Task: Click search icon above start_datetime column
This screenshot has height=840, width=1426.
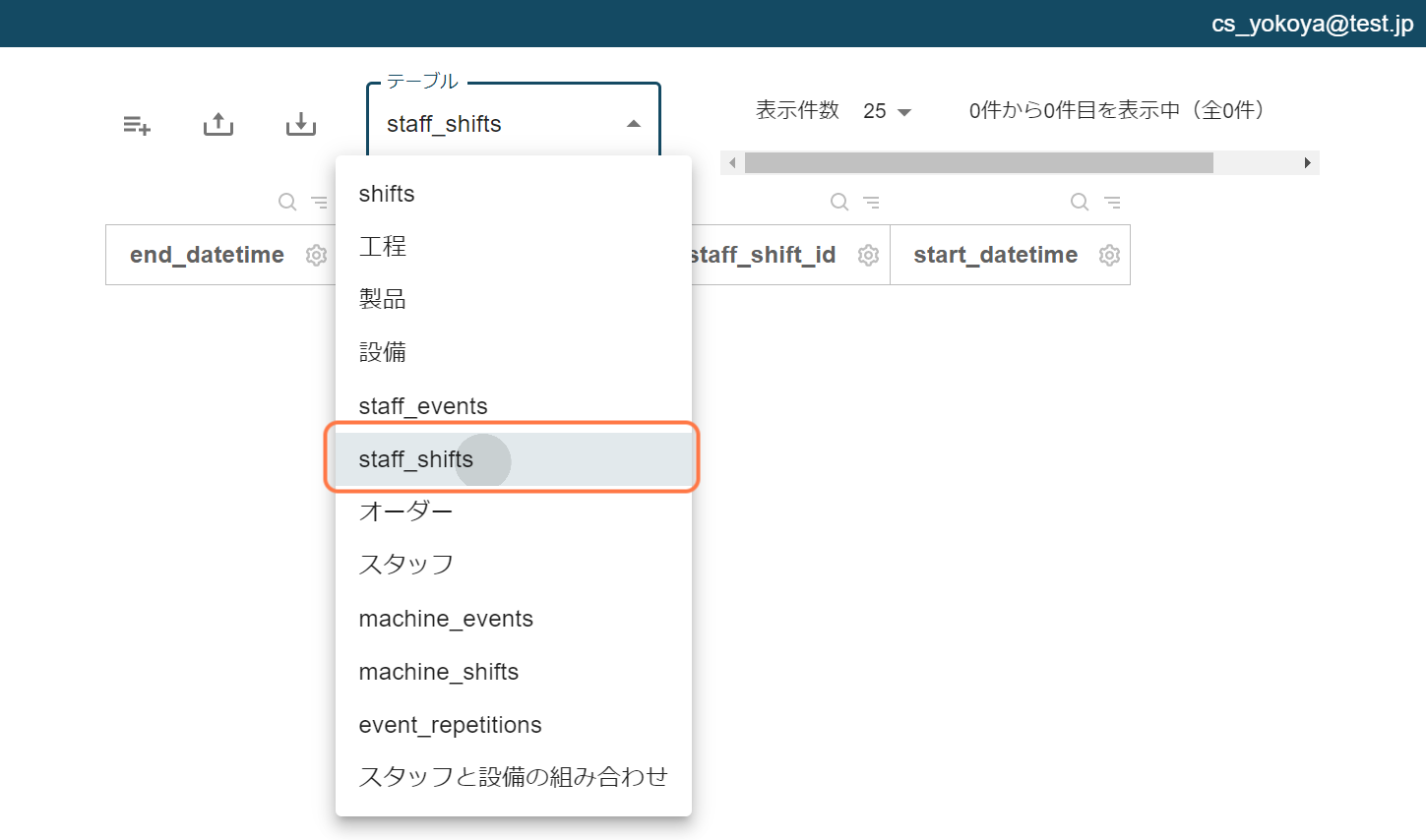Action: [x=1080, y=202]
